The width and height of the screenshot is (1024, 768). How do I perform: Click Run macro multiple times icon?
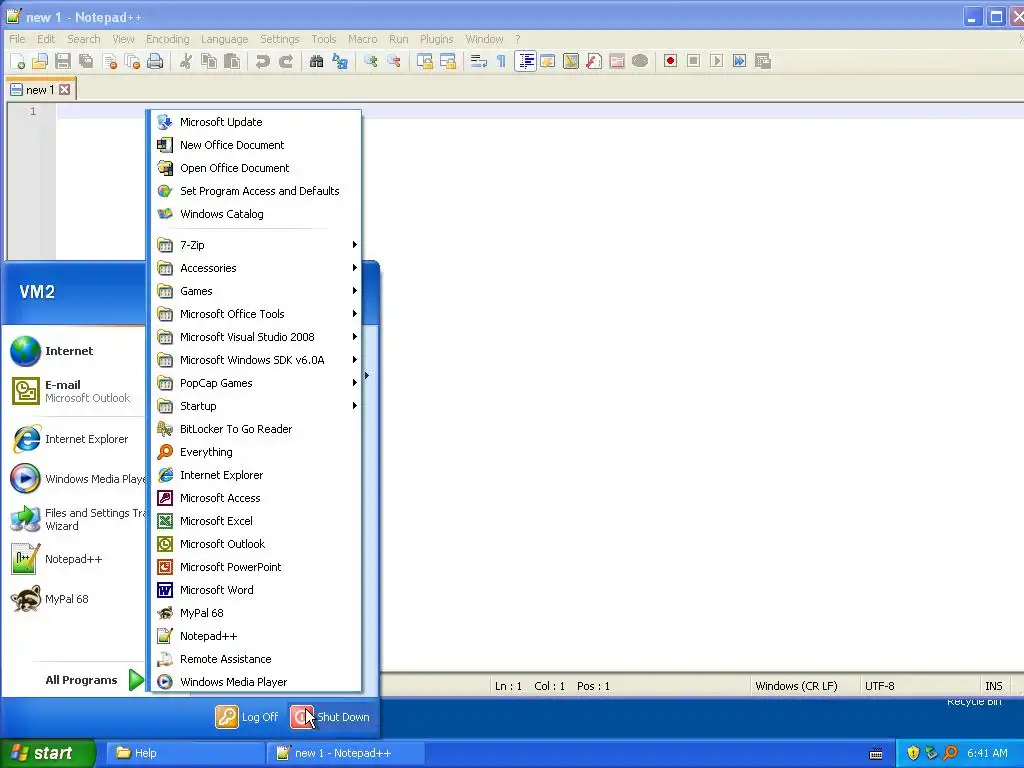(x=739, y=61)
